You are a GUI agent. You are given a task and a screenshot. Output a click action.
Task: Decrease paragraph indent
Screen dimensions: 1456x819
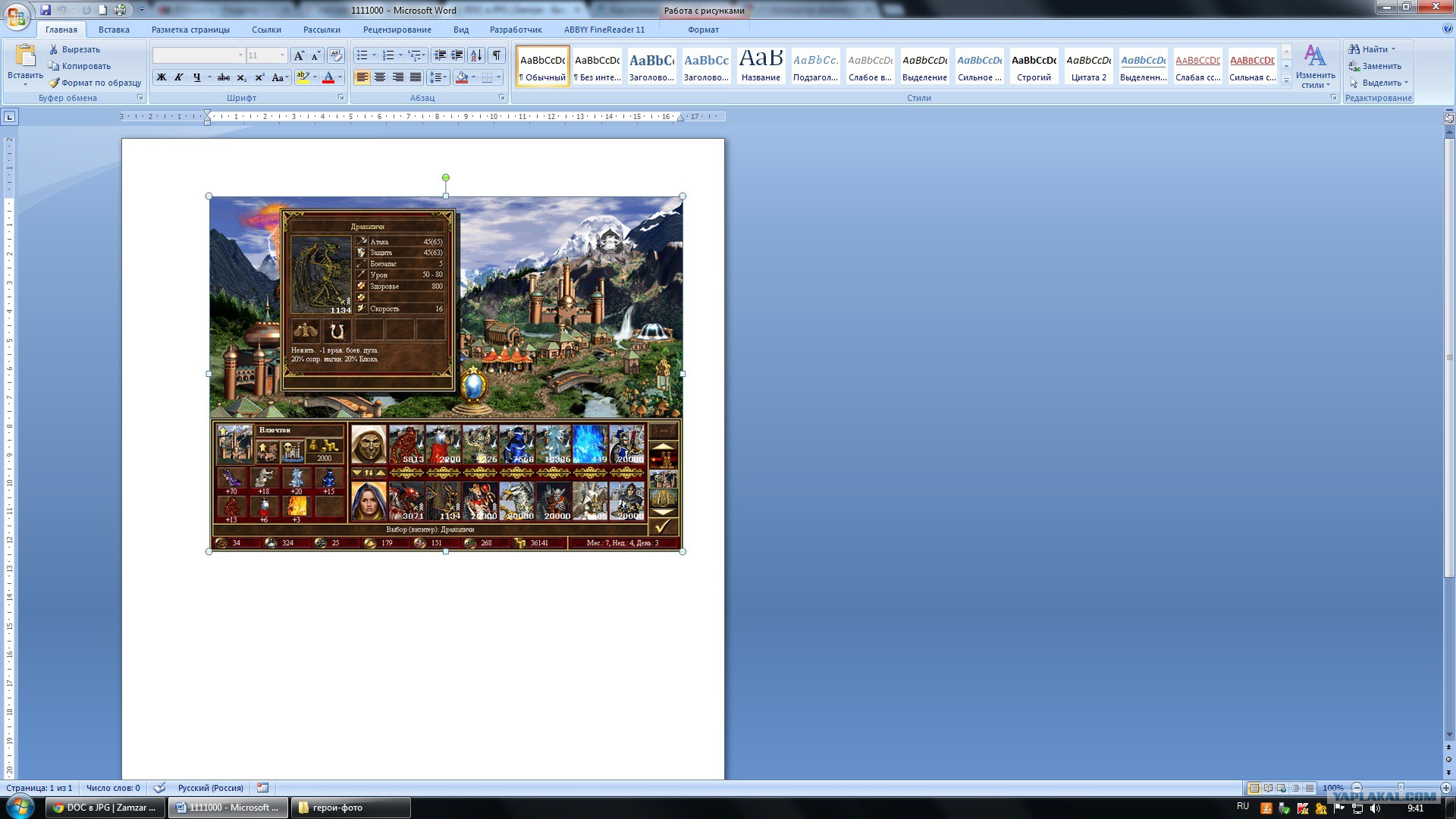tap(440, 55)
